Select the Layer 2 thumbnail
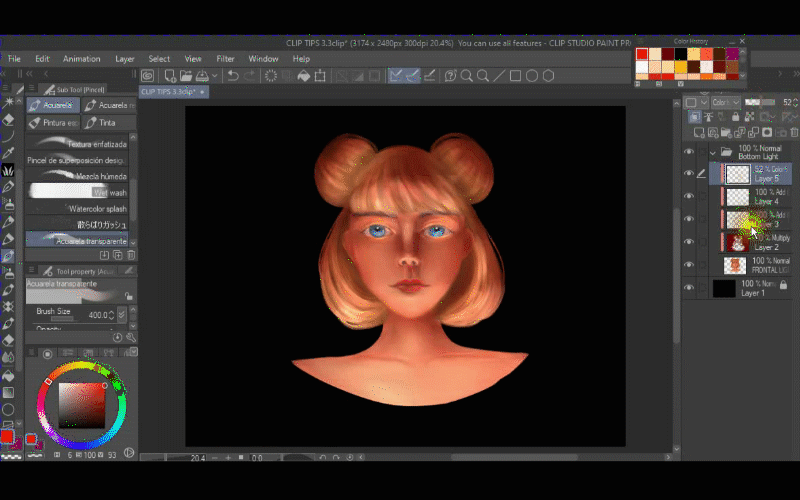800x500 pixels. (x=737, y=242)
